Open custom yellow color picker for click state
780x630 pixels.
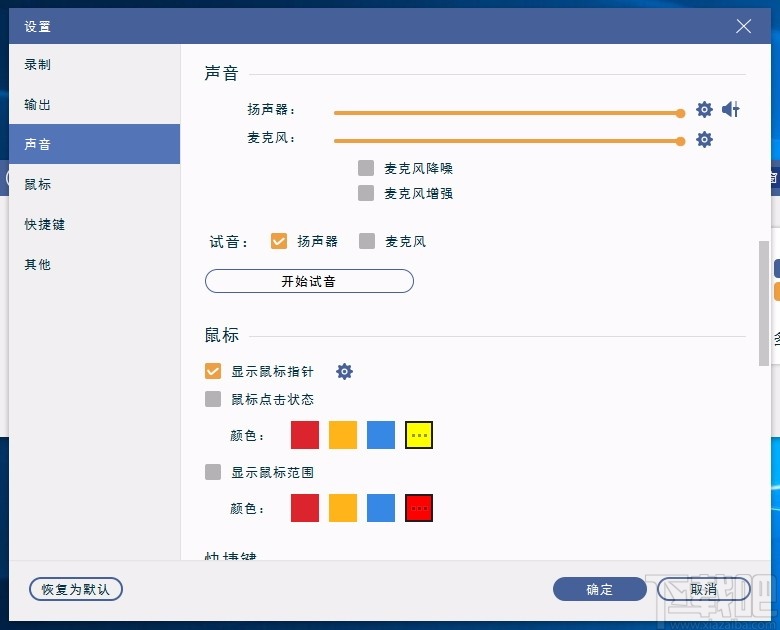pyautogui.click(x=419, y=435)
